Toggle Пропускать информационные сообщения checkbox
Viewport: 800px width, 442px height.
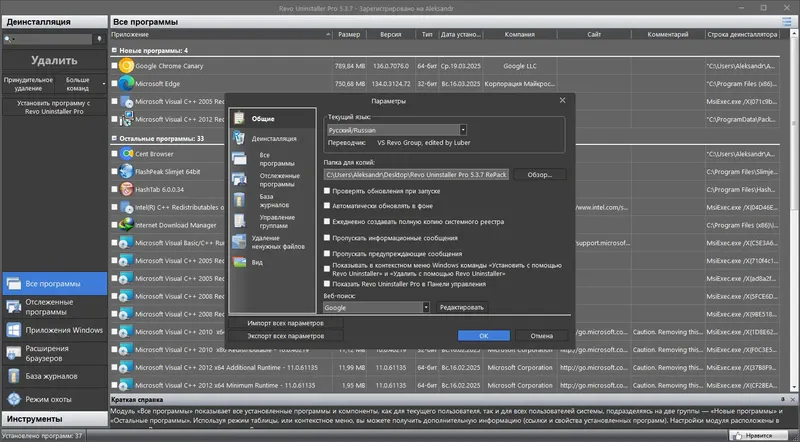(x=327, y=238)
